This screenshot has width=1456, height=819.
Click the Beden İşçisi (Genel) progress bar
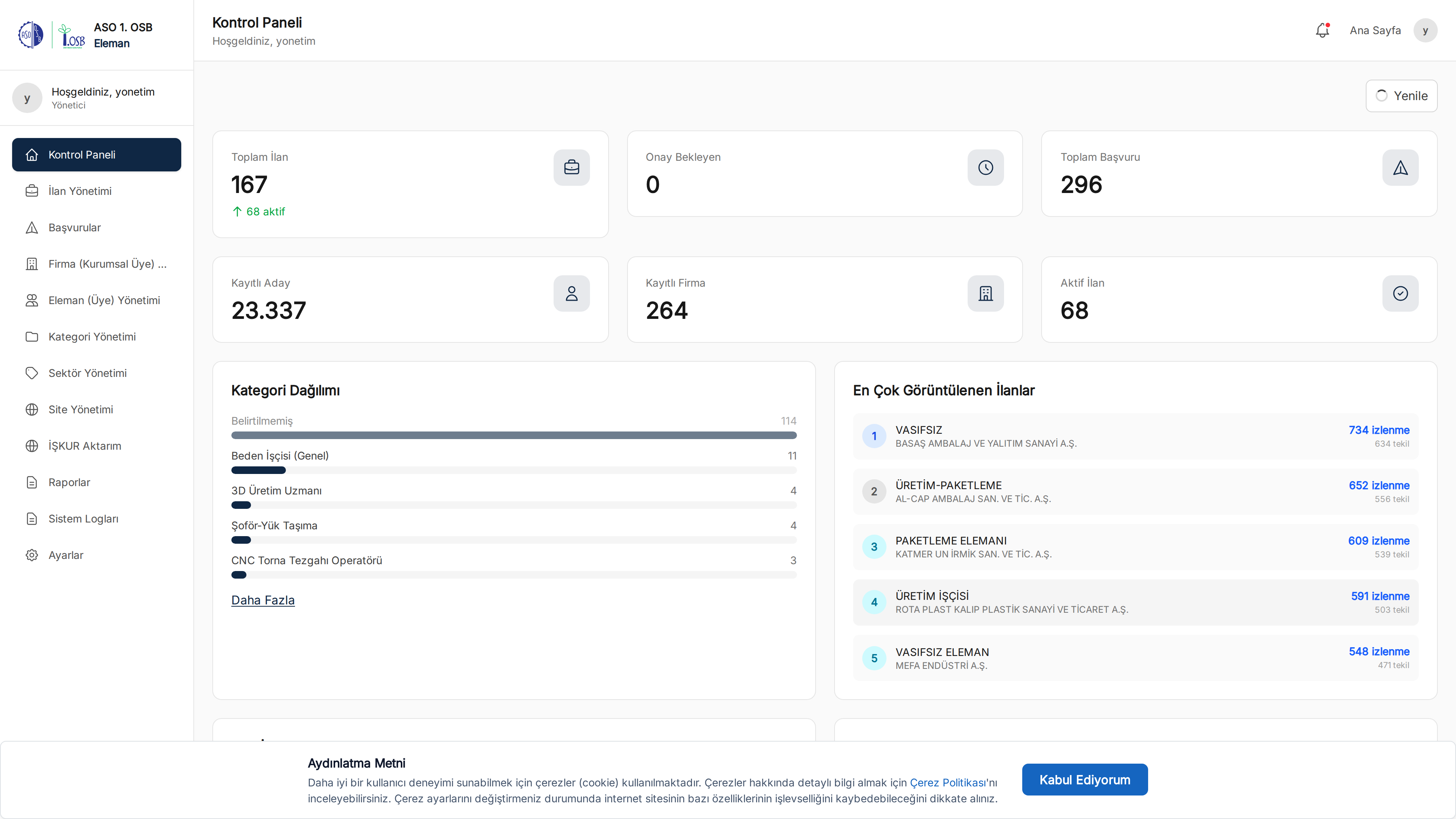(513, 470)
